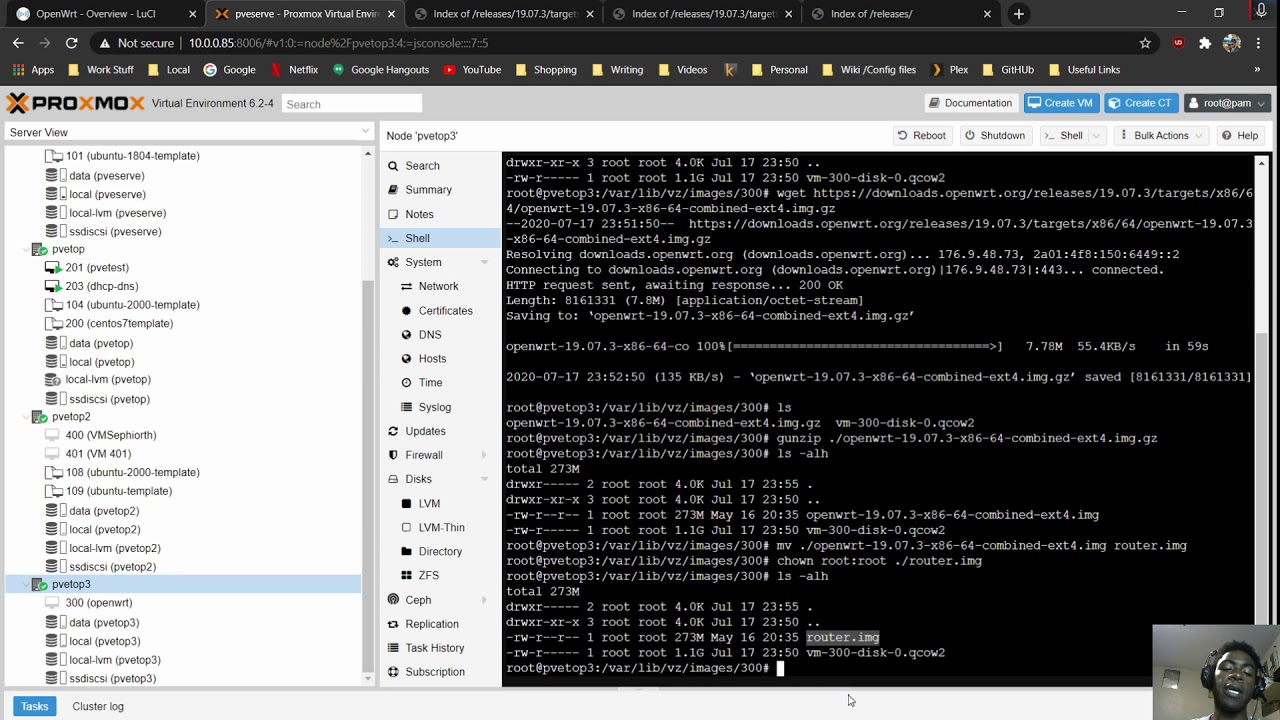Collapse the System menu section

point(485,262)
